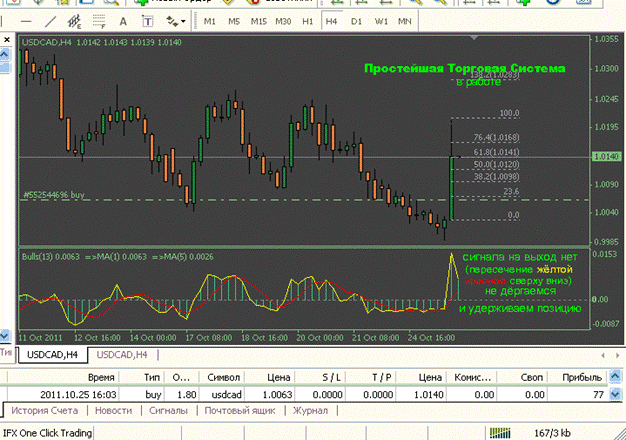Click the 1.80 lot size cell
The width and height of the screenshot is (626, 440).
(186, 395)
